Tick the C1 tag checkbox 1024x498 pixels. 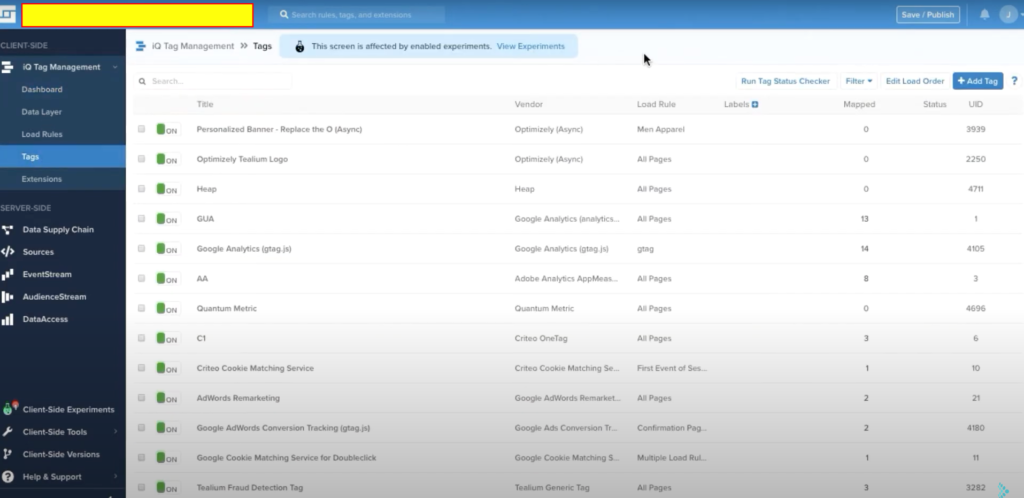pos(141,338)
